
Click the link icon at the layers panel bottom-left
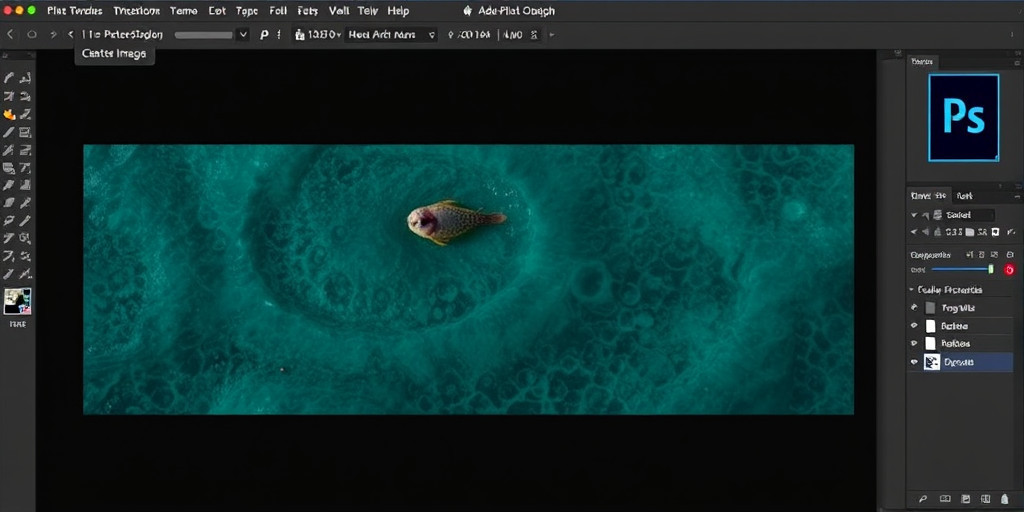[921, 499]
